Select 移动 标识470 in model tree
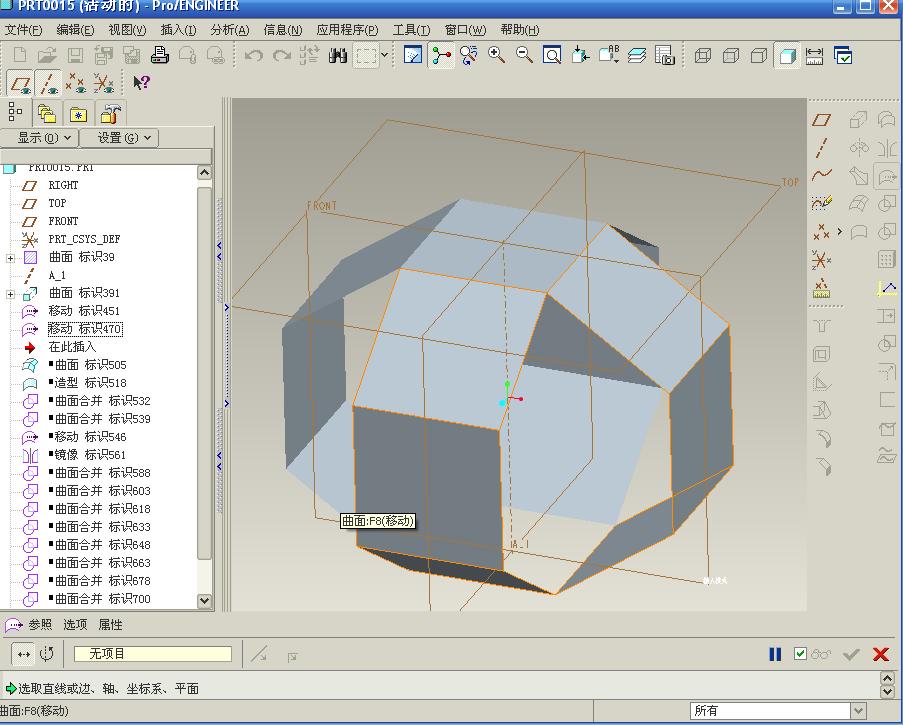This screenshot has width=903, height=725. 85,329
